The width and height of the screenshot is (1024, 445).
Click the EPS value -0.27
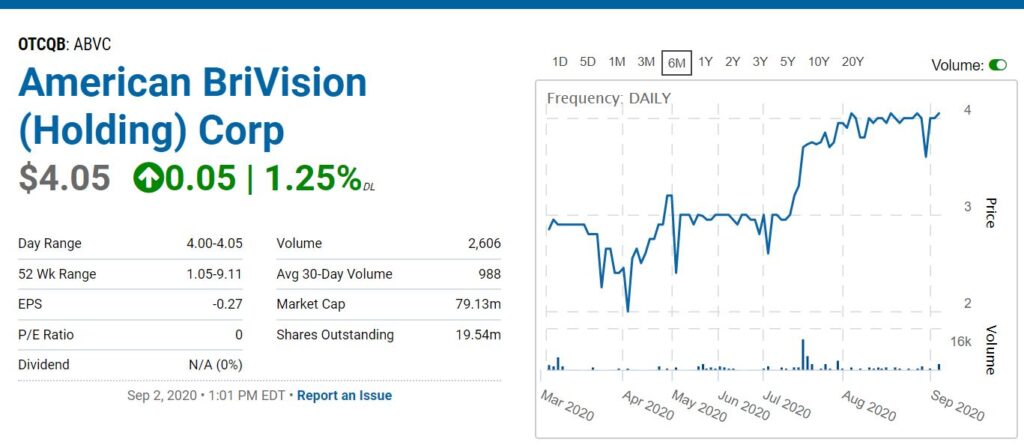[x=228, y=305]
